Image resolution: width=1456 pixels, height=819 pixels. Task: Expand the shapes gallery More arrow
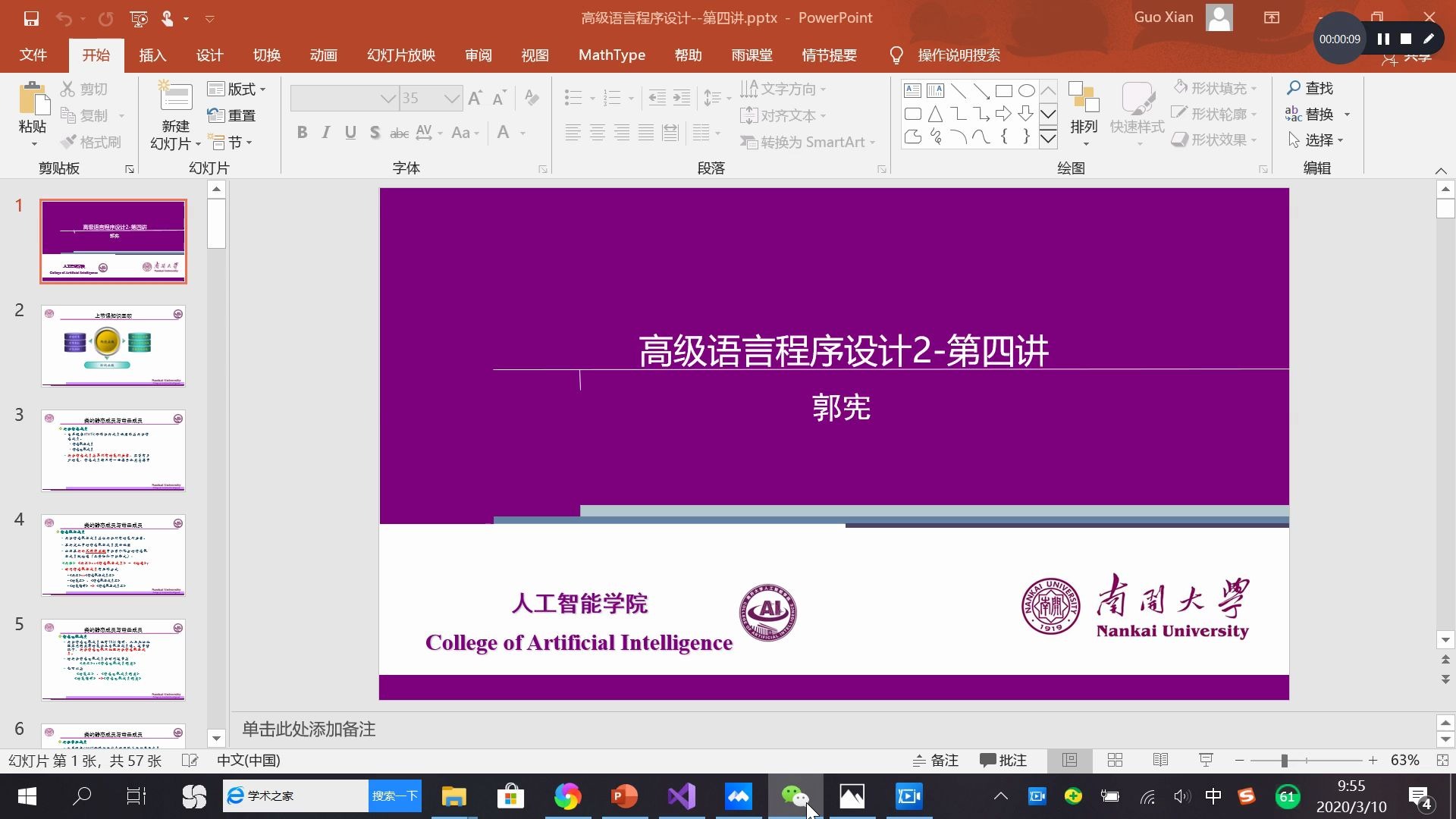1048,137
